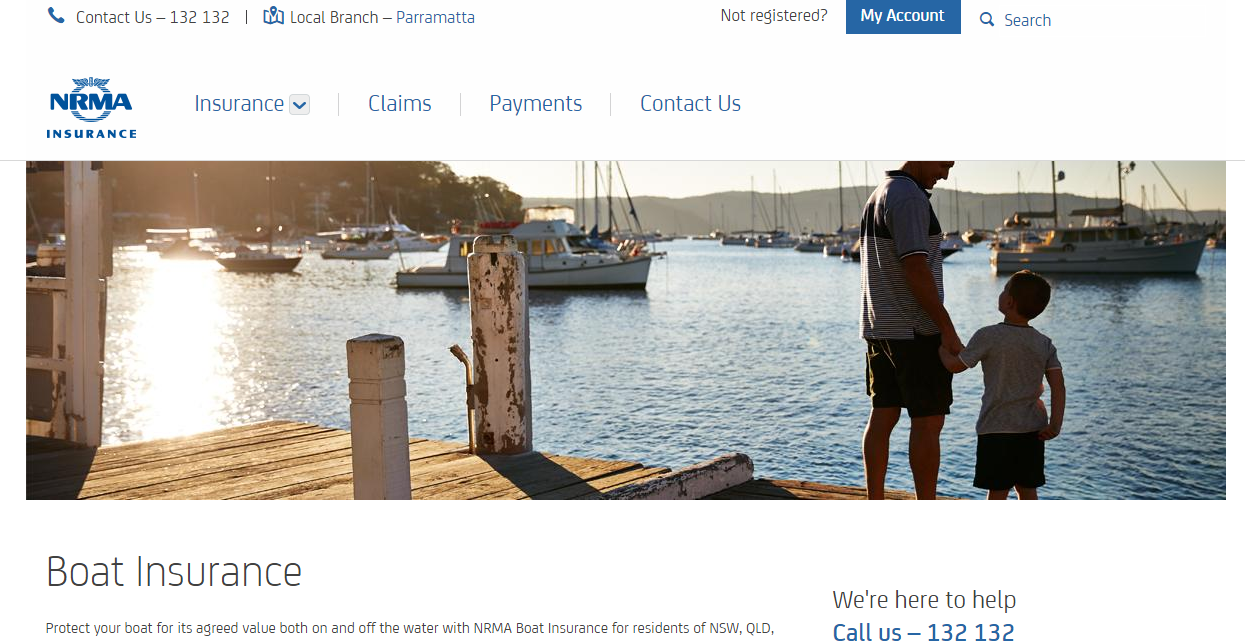Click the Local Branch label text
The height and width of the screenshot is (643, 1245).
334,17
